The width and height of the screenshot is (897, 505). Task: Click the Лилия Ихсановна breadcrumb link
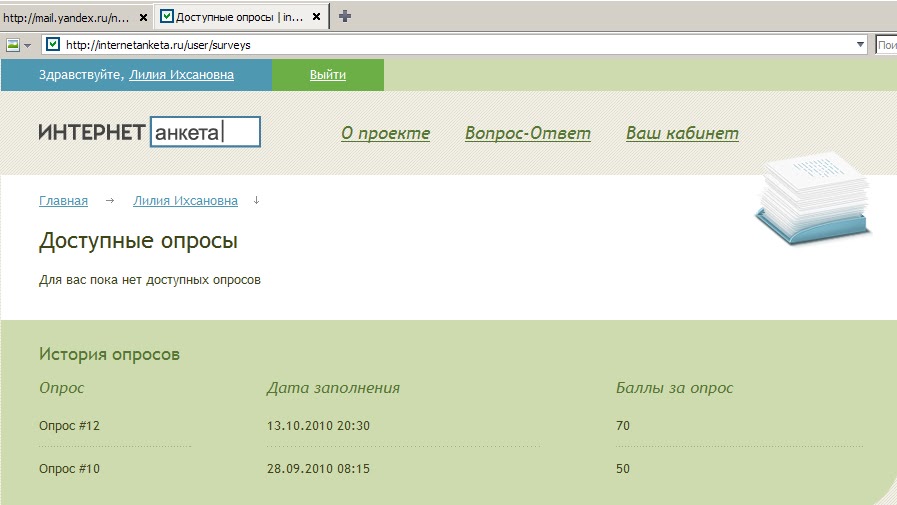click(185, 201)
